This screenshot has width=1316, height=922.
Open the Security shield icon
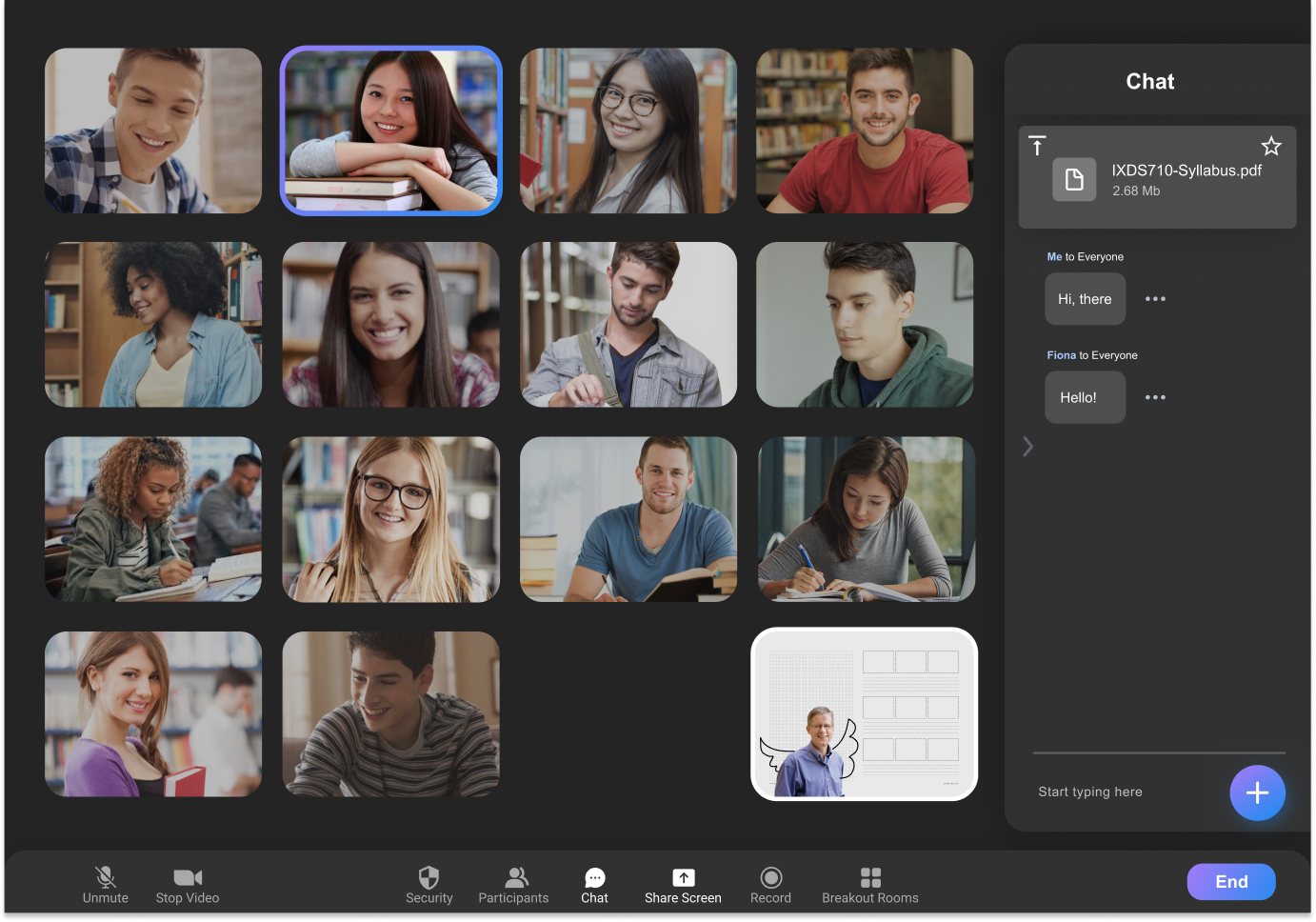click(429, 877)
